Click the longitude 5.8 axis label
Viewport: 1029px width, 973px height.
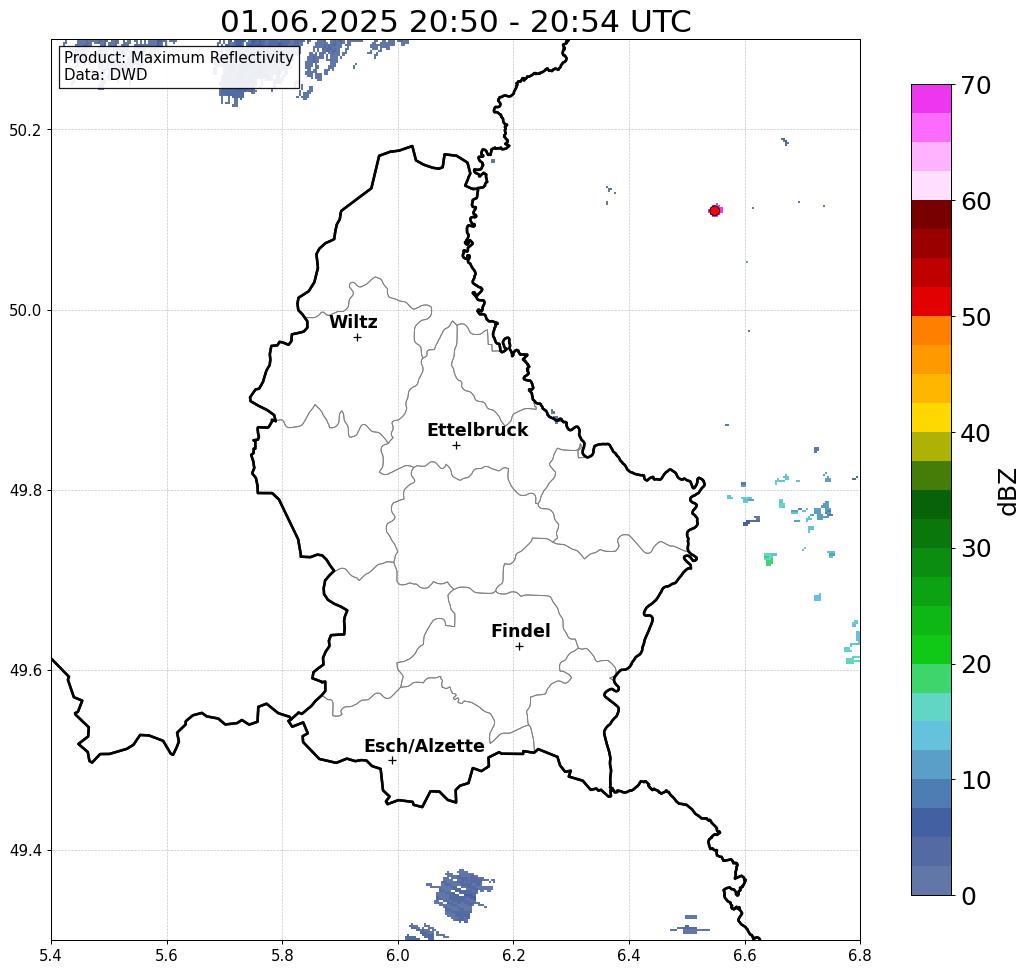click(282, 955)
